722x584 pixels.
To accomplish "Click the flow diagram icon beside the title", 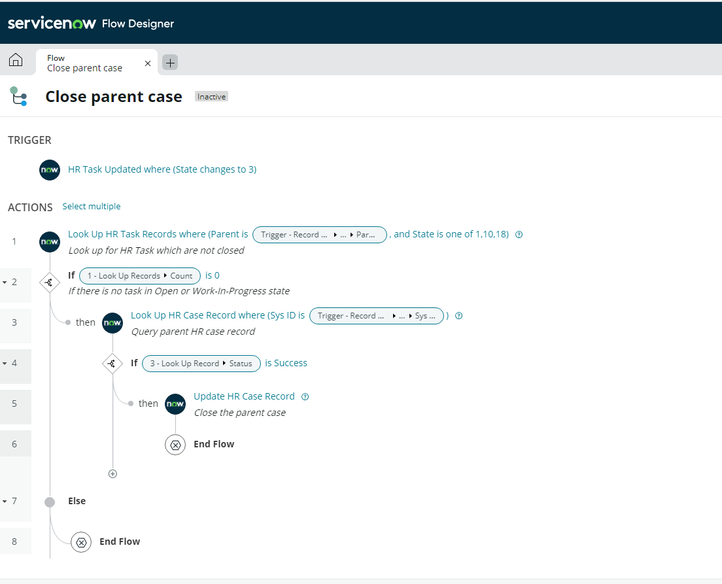I will tap(18, 96).
